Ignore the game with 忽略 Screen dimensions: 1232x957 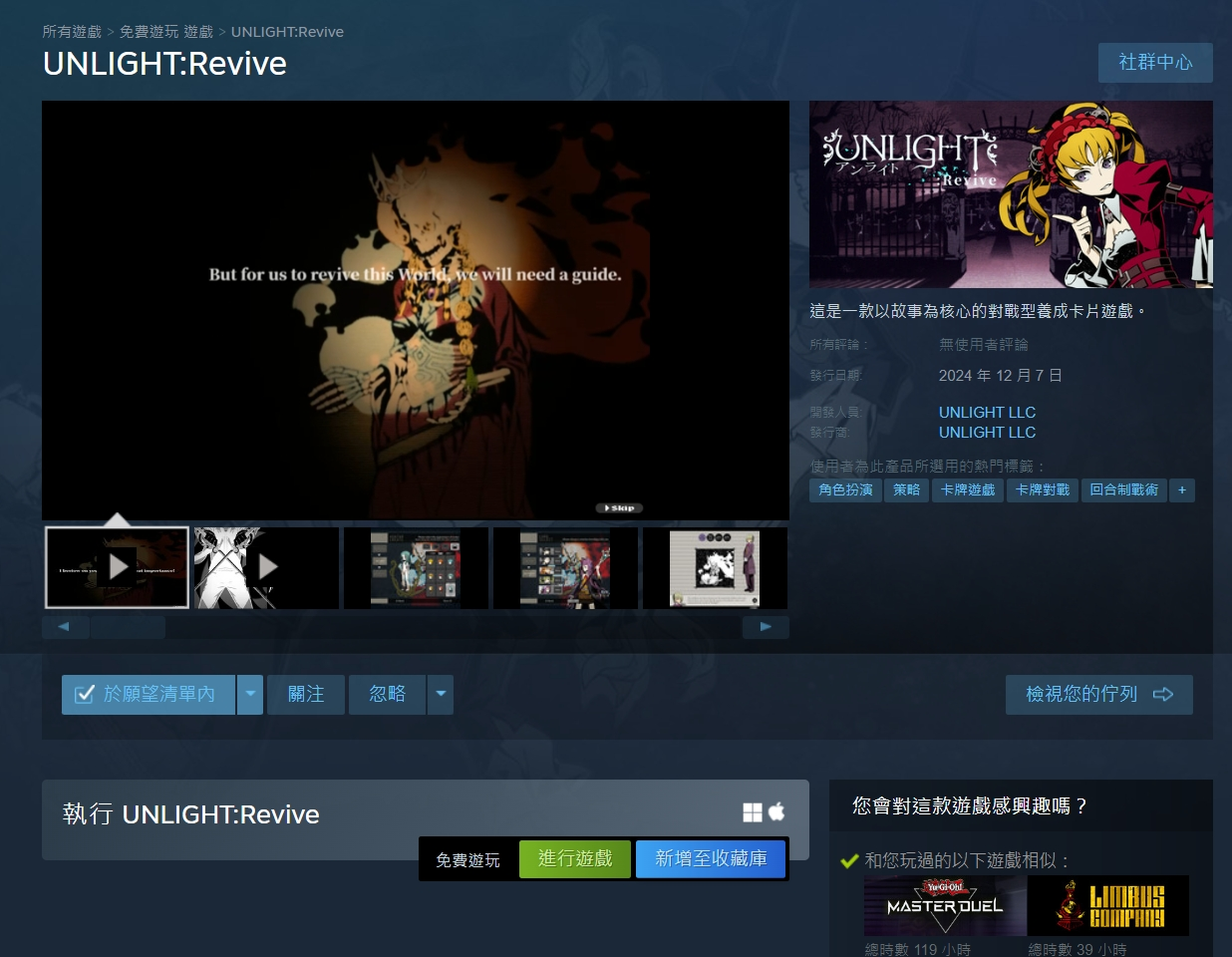(x=387, y=695)
